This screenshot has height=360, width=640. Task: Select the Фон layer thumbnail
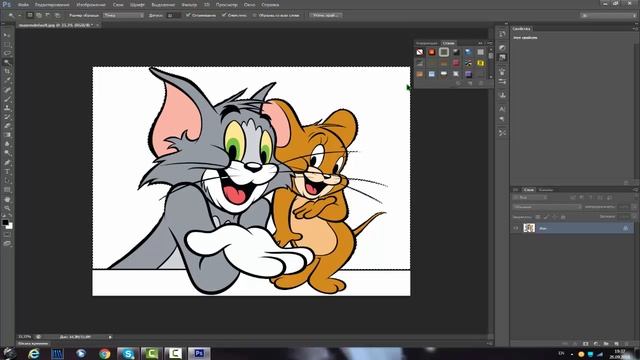(529, 228)
